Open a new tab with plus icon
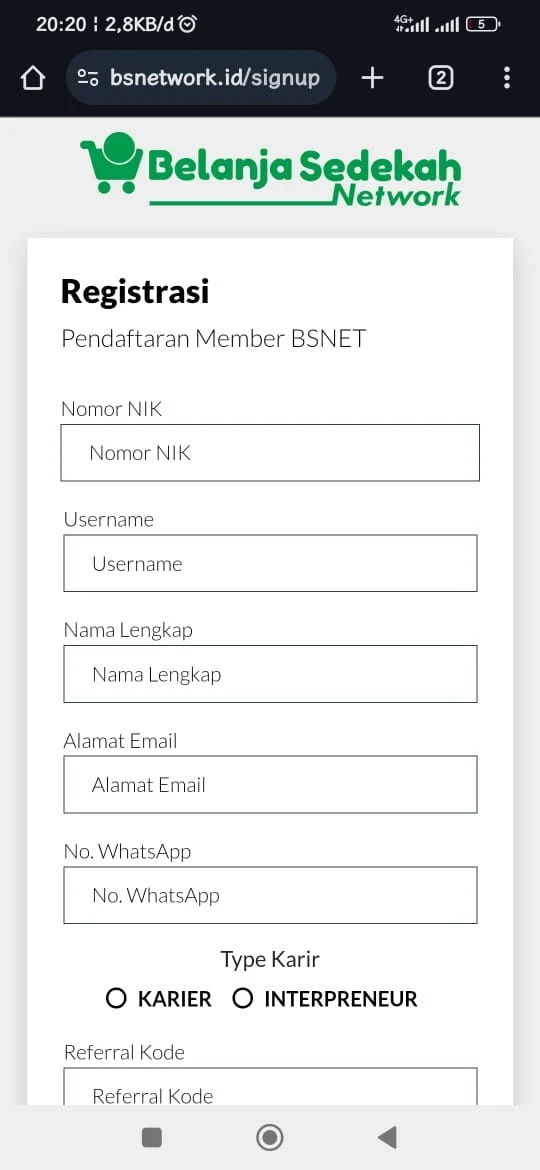The image size is (540, 1170). tap(372, 78)
